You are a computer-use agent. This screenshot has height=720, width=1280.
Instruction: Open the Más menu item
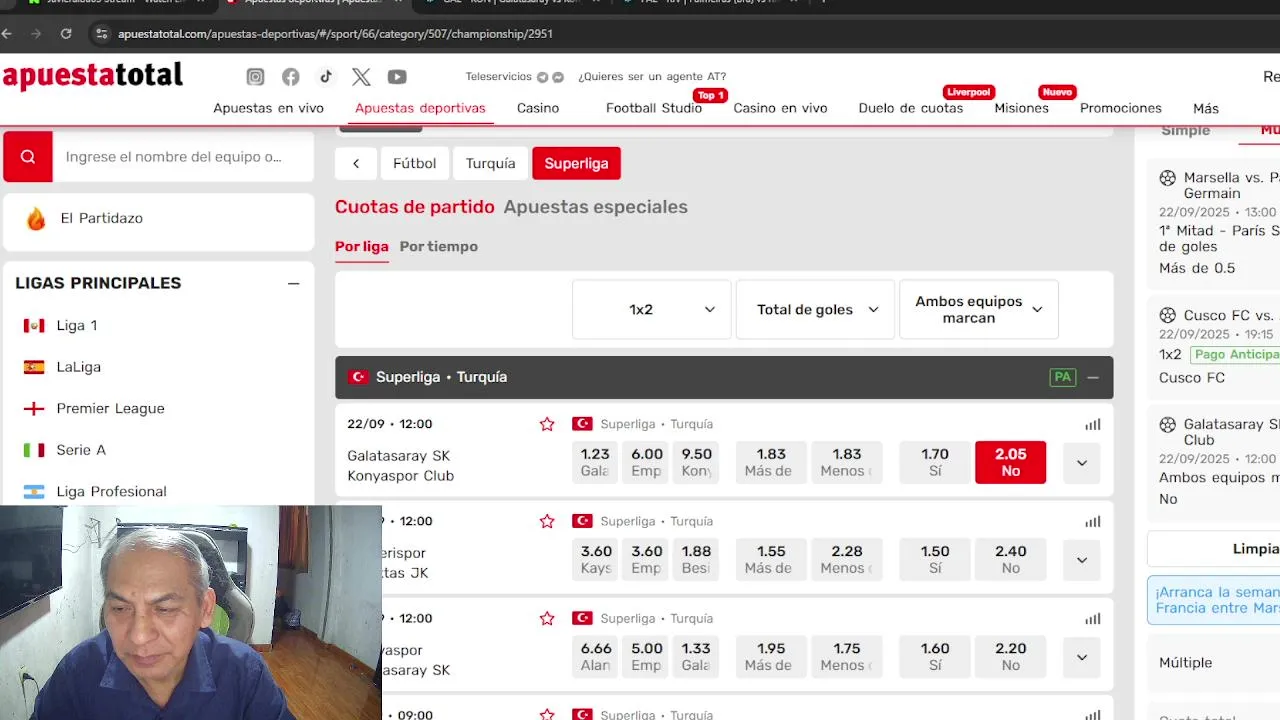(1206, 108)
